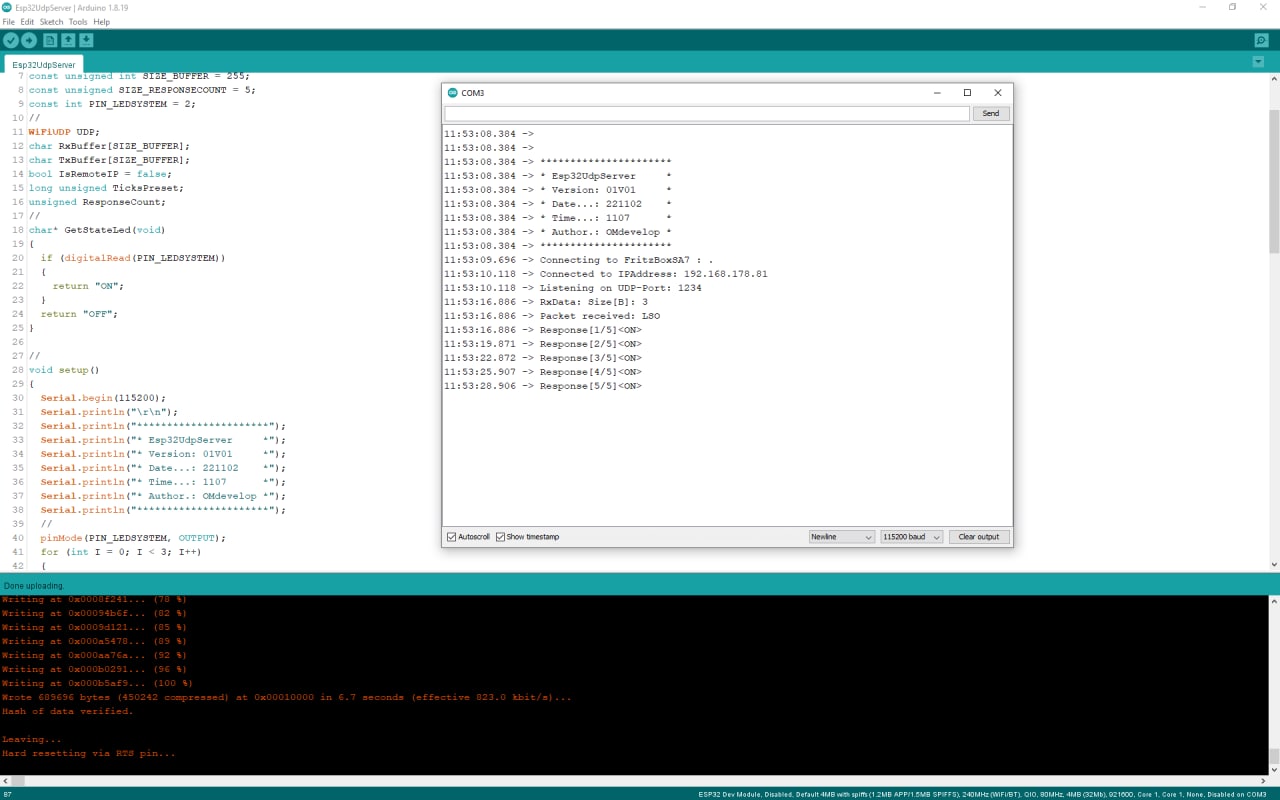The width and height of the screenshot is (1280, 800).
Task: Click the Arduino logo in main title bar
Action: [8, 7]
